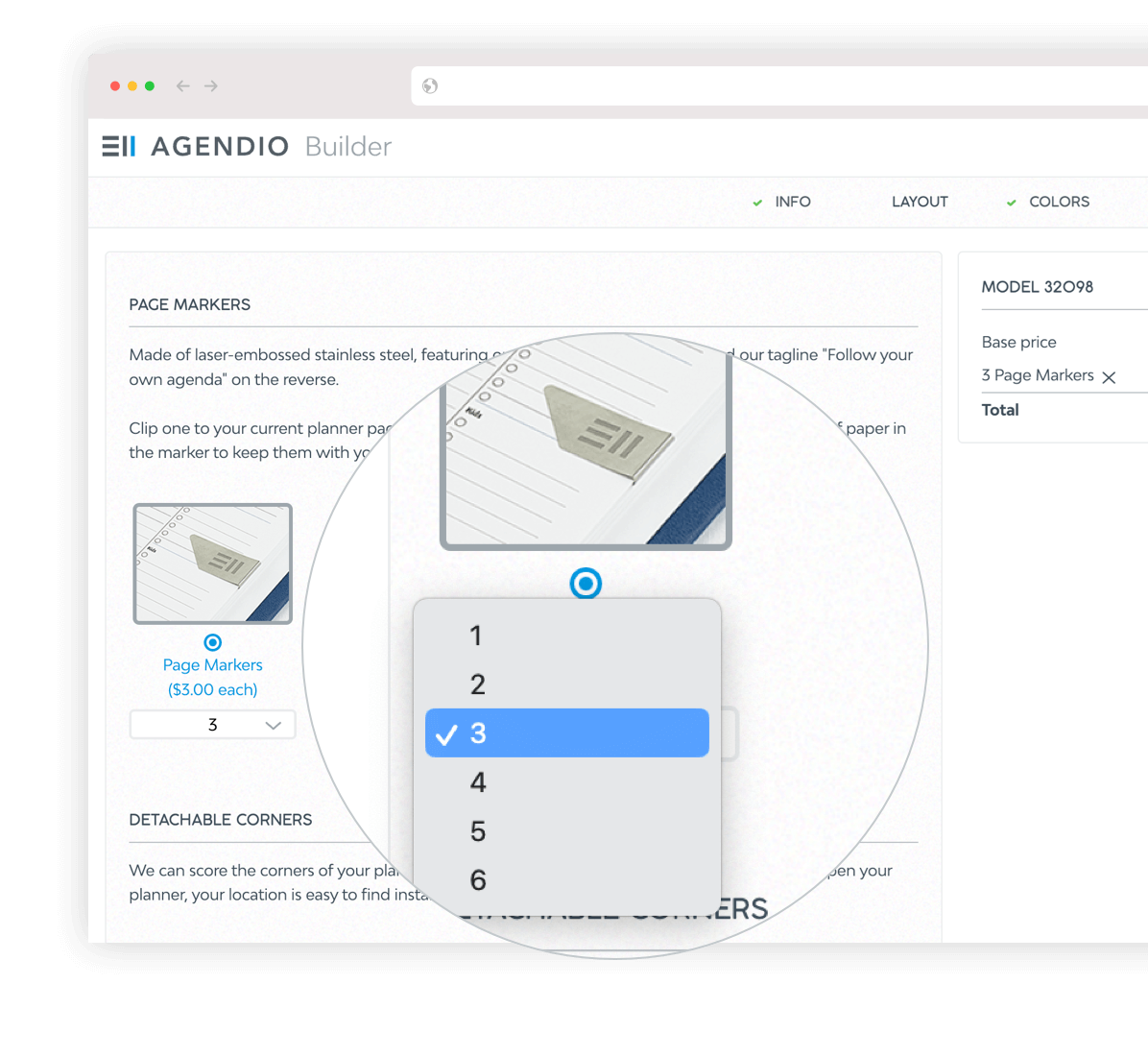Choose 2 in the quantity list
Image resolution: width=1148 pixels, height=1056 pixels.
566,684
